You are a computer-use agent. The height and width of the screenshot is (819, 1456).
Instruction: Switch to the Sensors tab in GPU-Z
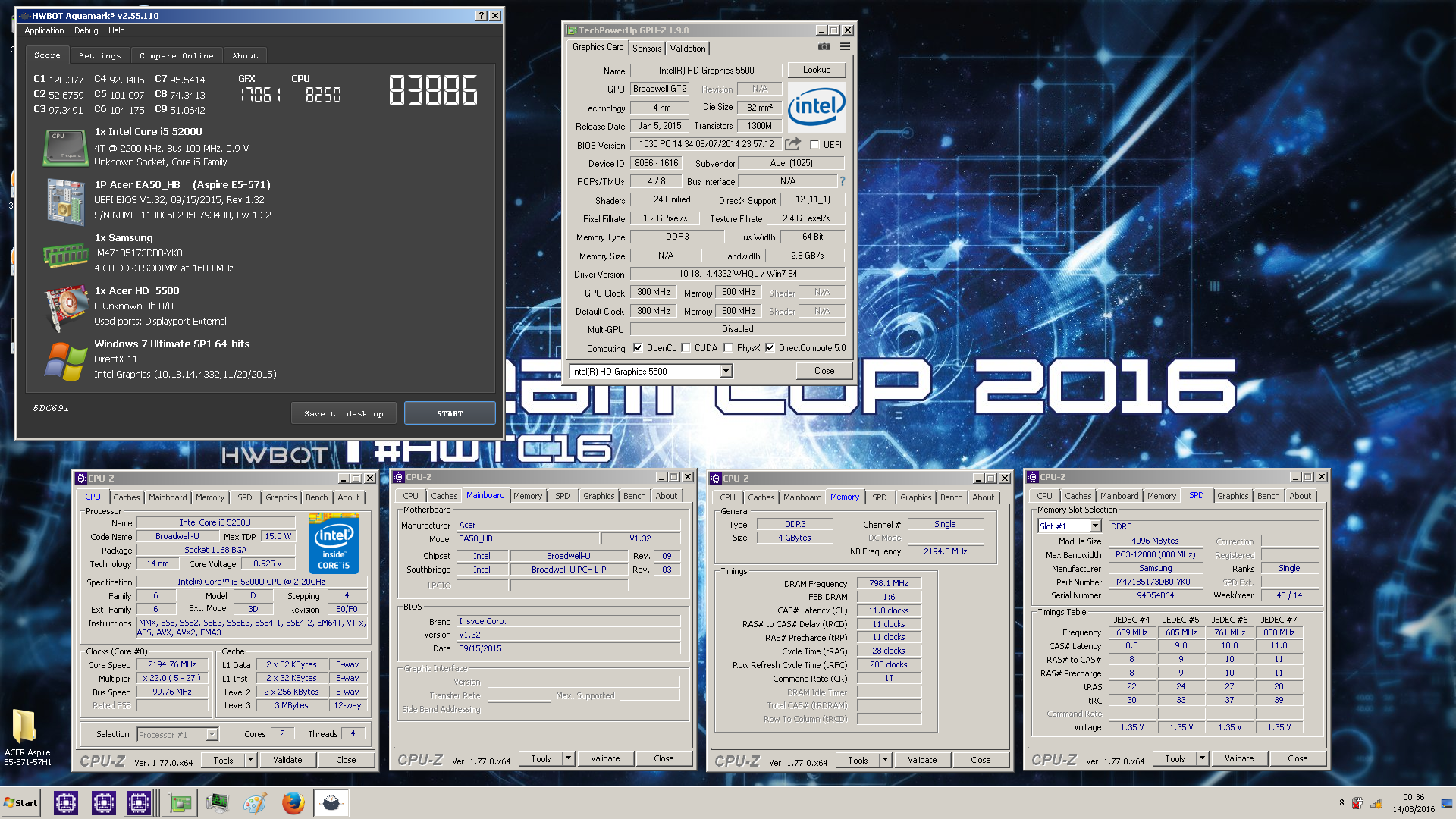[x=647, y=48]
